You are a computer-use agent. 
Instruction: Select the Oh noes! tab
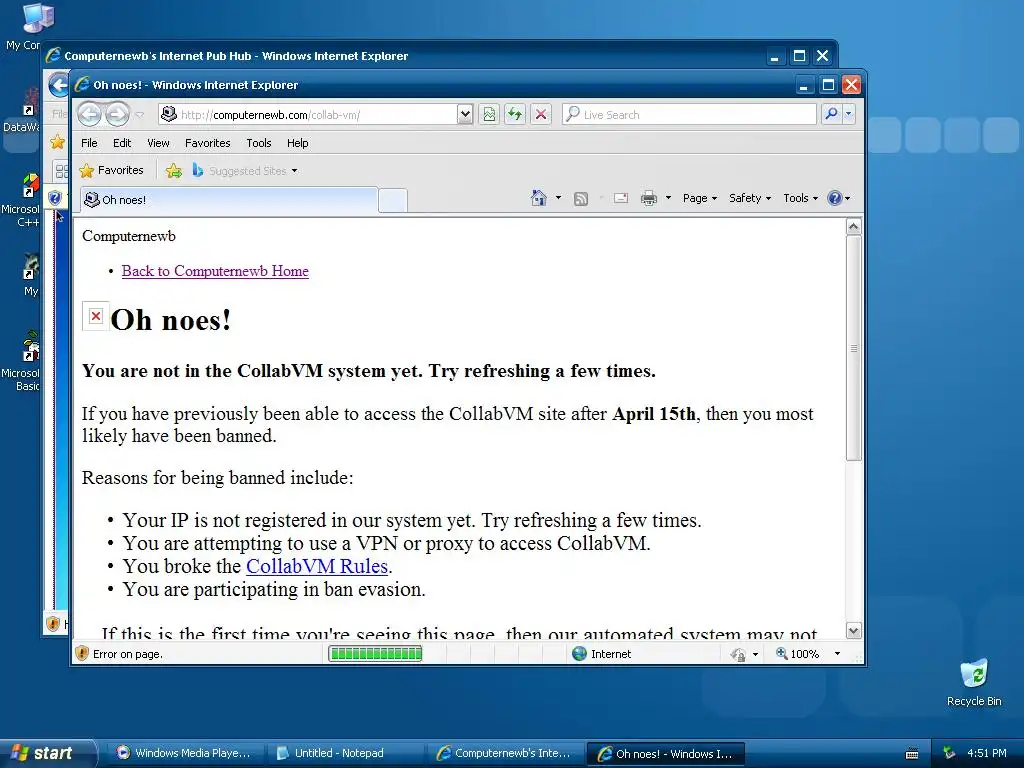click(x=229, y=200)
